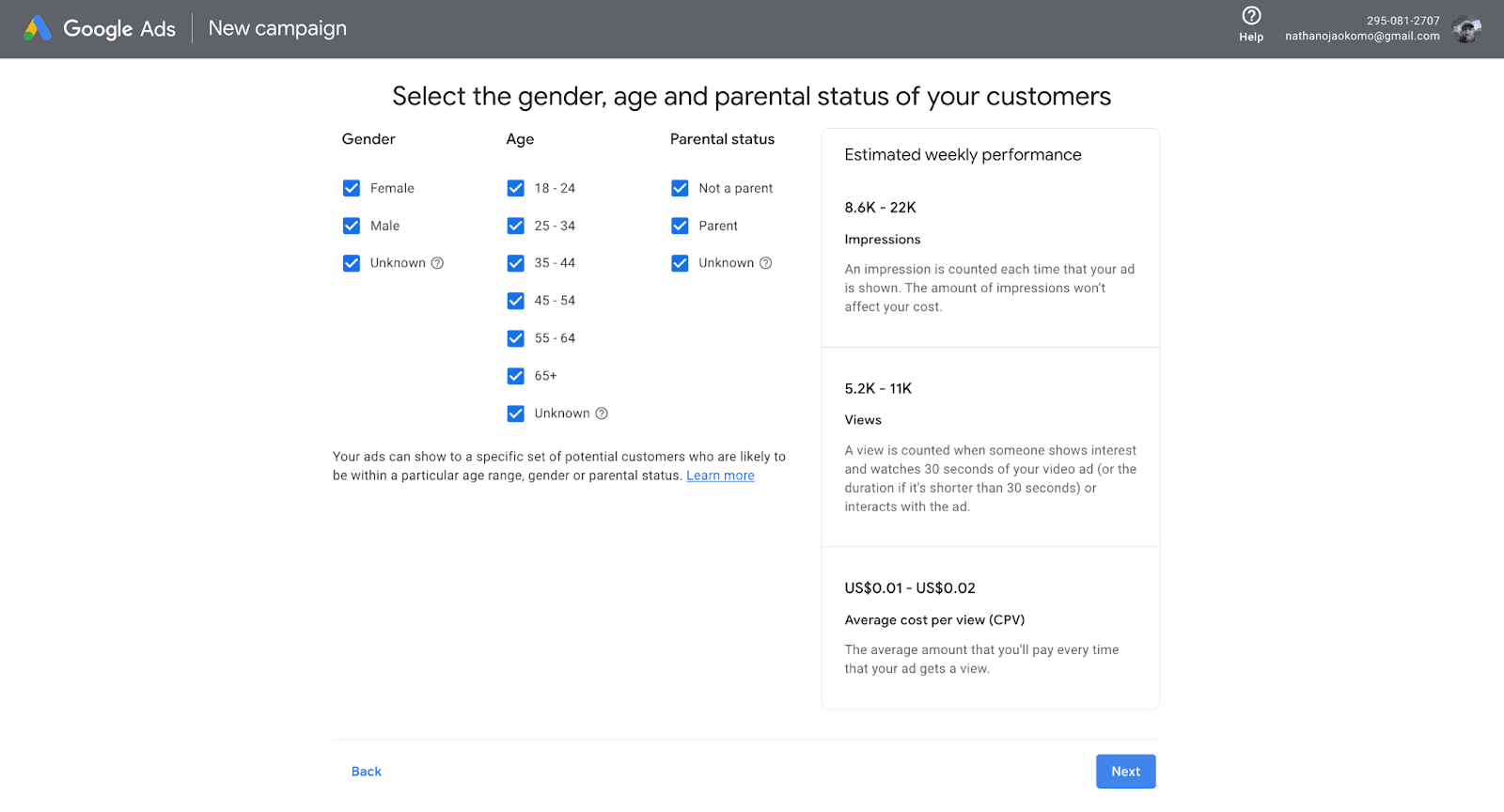Click the Age column heading
Viewport: 1504px width, 812px height.
click(520, 139)
